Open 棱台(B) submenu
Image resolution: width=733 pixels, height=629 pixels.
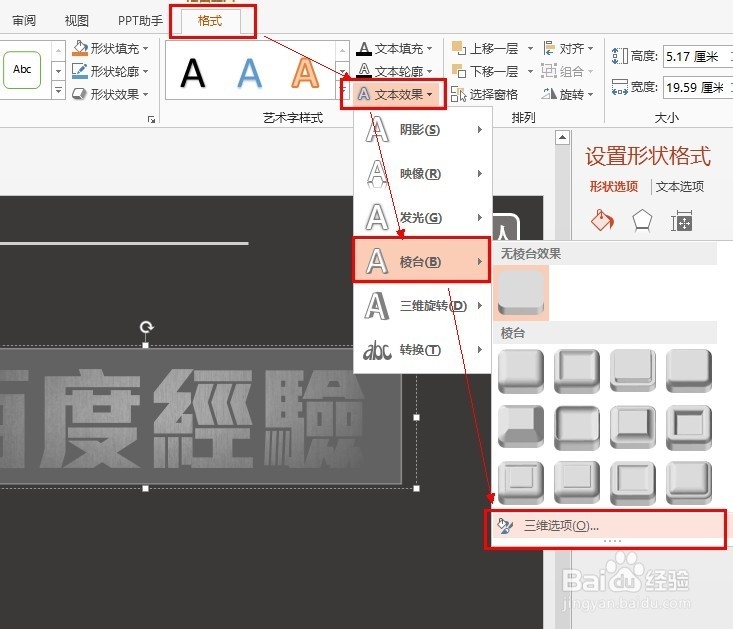422,260
